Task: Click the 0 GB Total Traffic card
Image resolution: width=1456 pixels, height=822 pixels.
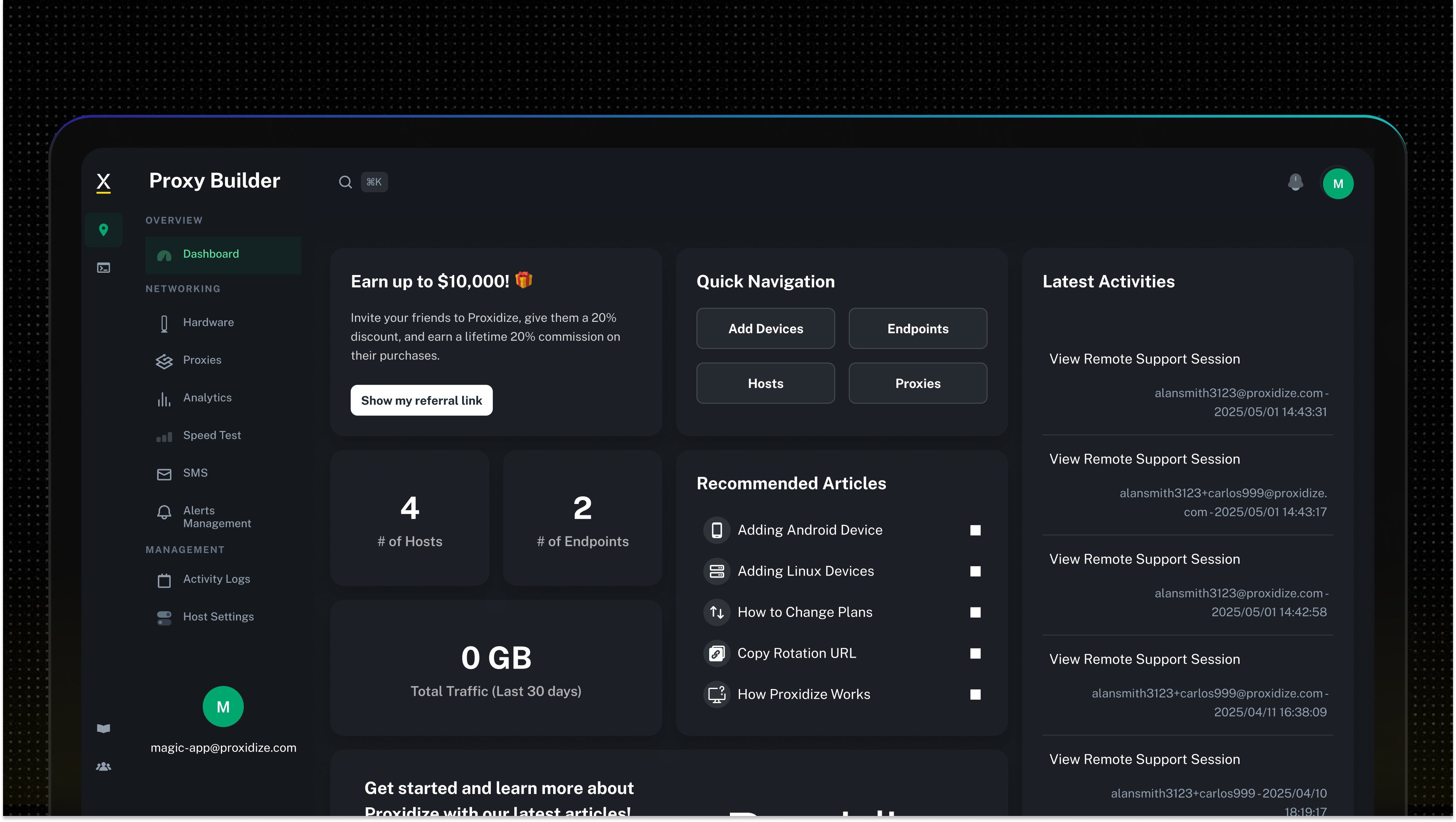Action: pos(496,667)
